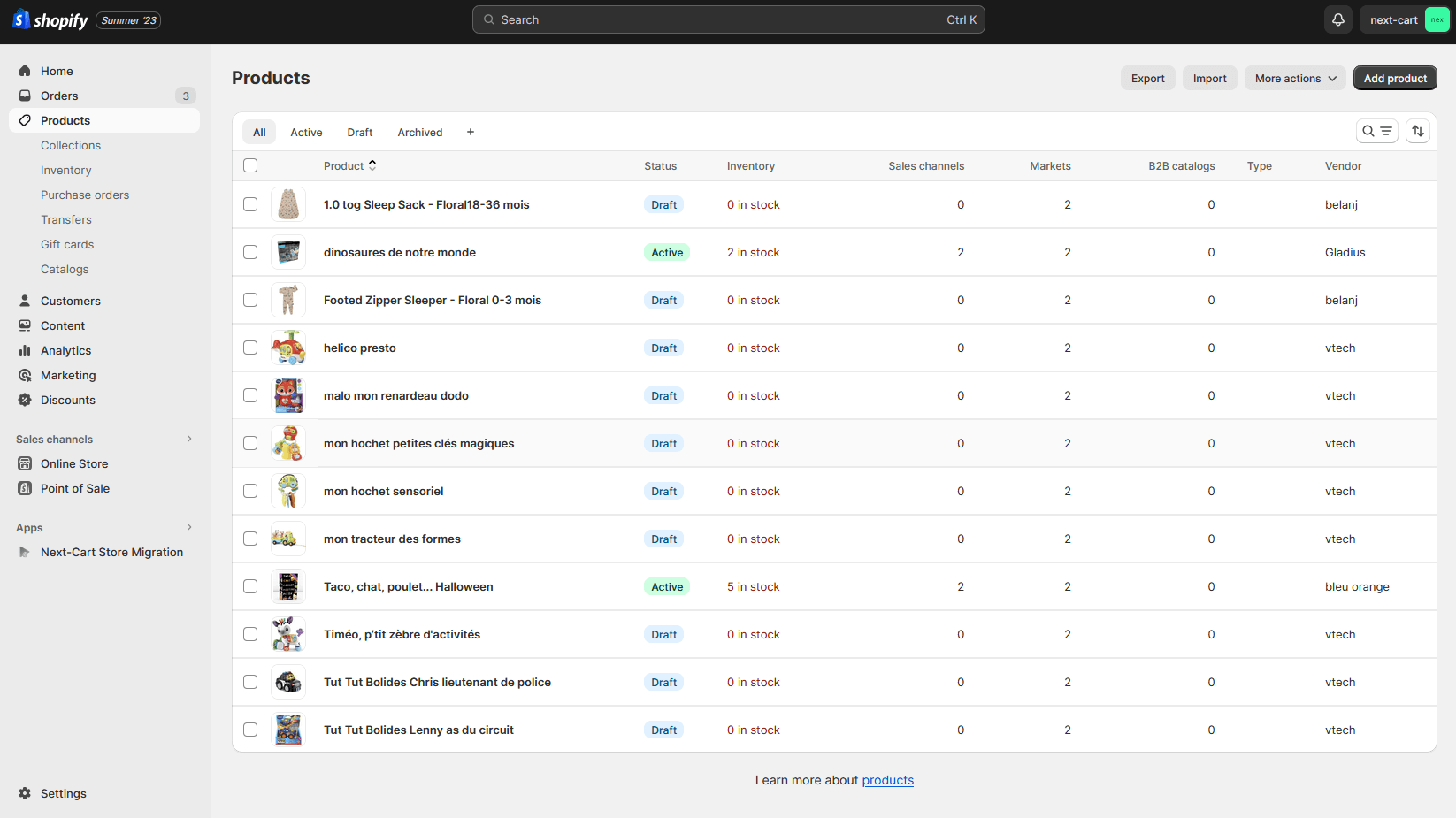Open Orders icon in sidebar
The width and height of the screenshot is (1456, 818).
25,96
